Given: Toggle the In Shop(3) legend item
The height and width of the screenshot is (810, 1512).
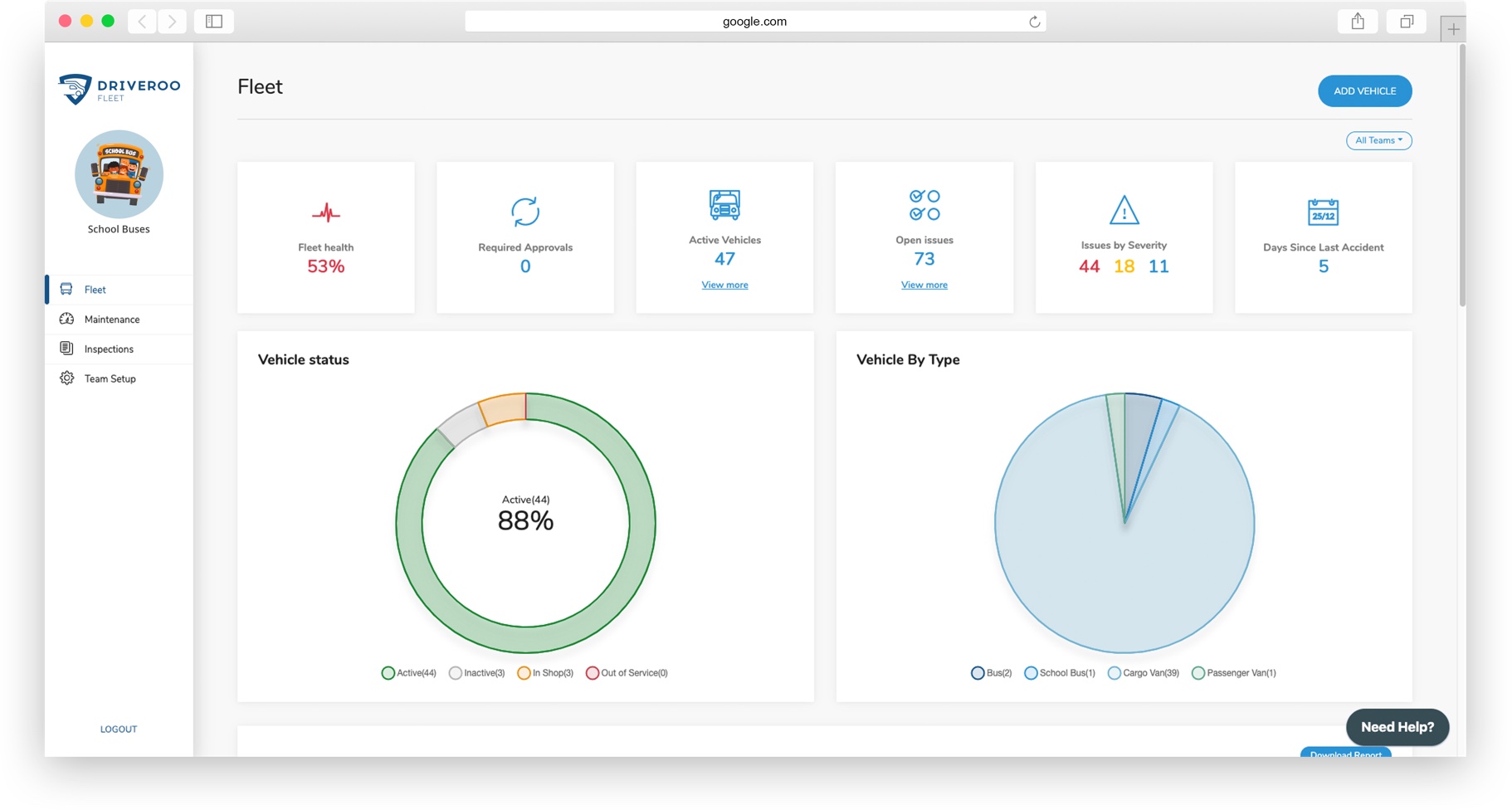Looking at the screenshot, I should point(545,673).
